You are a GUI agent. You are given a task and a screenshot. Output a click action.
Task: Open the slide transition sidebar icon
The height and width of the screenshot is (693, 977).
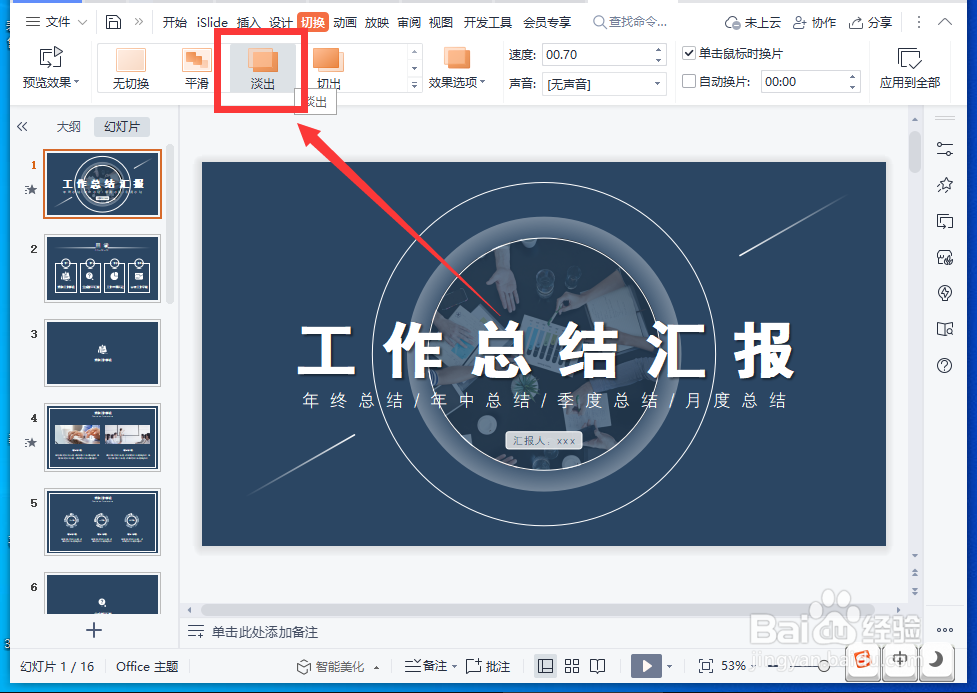click(x=945, y=221)
